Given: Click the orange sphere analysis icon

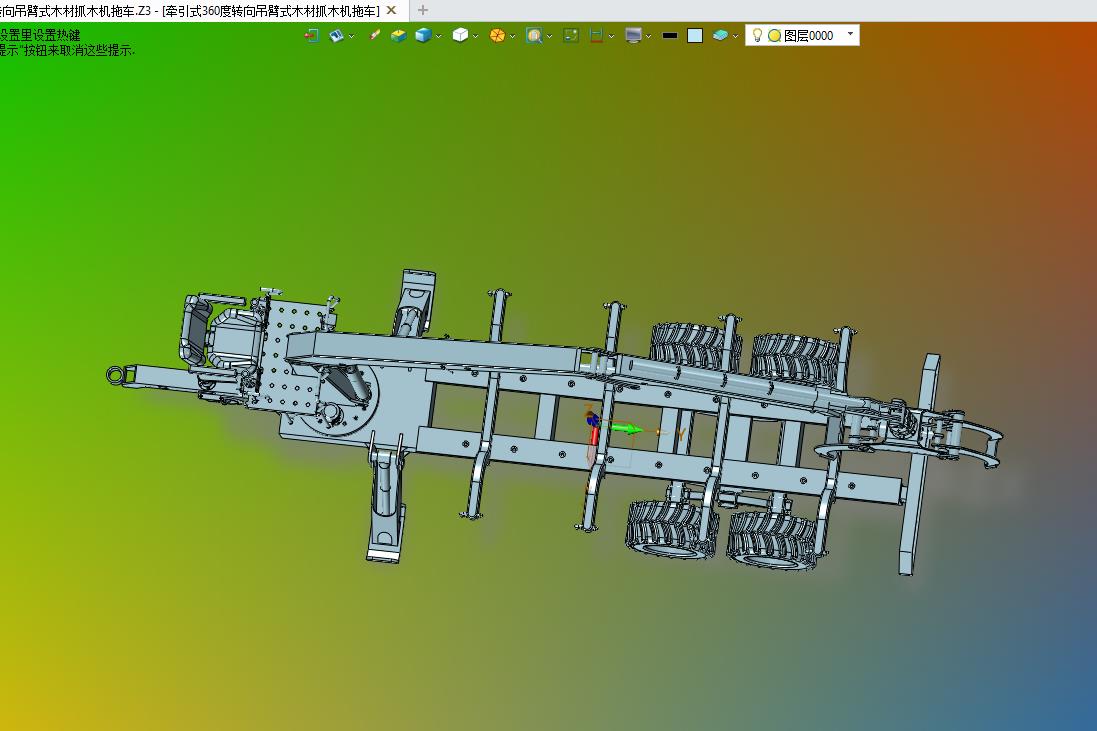Looking at the screenshot, I should point(497,35).
